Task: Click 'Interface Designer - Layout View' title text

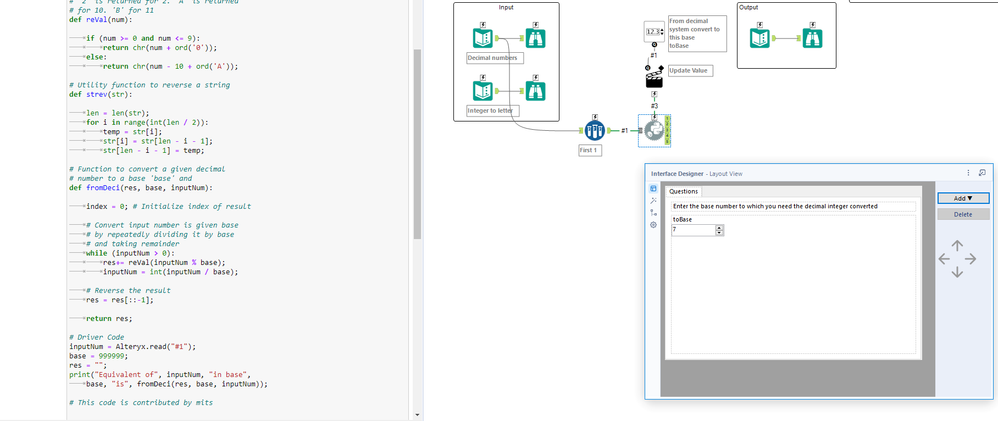Action: pos(696,173)
